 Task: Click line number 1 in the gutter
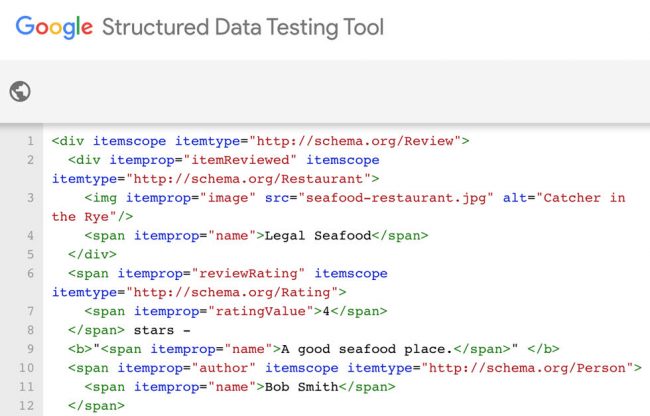(x=30, y=141)
